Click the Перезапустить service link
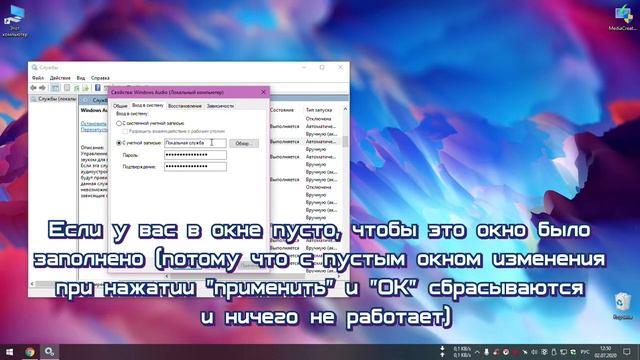This screenshot has width=640, height=360. click(x=94, y=129)
